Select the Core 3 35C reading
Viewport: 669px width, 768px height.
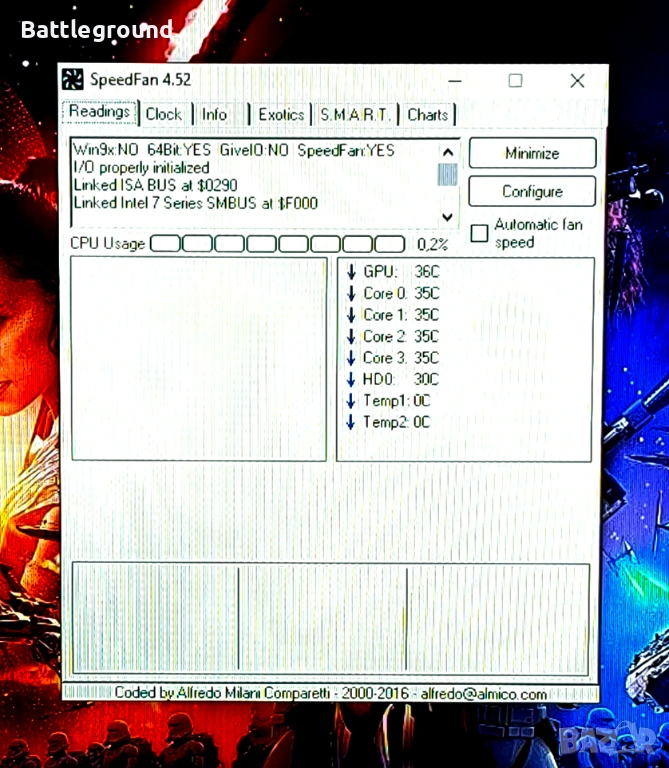coord(402,358)
